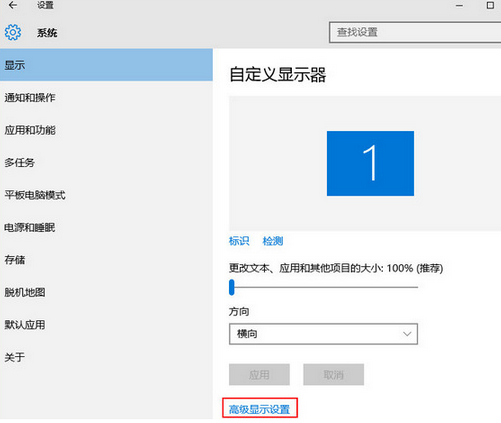Open 脱机地图 settings
This screenshot has width=501, height=423.
(106, 292)
